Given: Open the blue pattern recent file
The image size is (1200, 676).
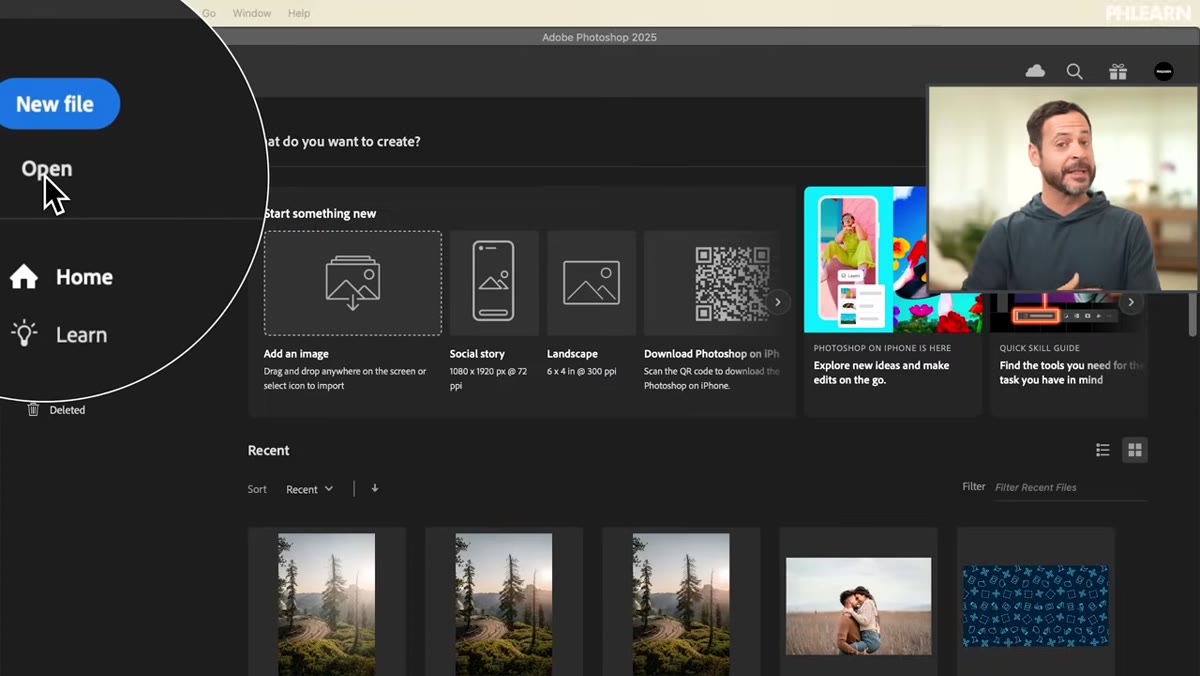Looking at the screenshot, I should coord(1035,606).
